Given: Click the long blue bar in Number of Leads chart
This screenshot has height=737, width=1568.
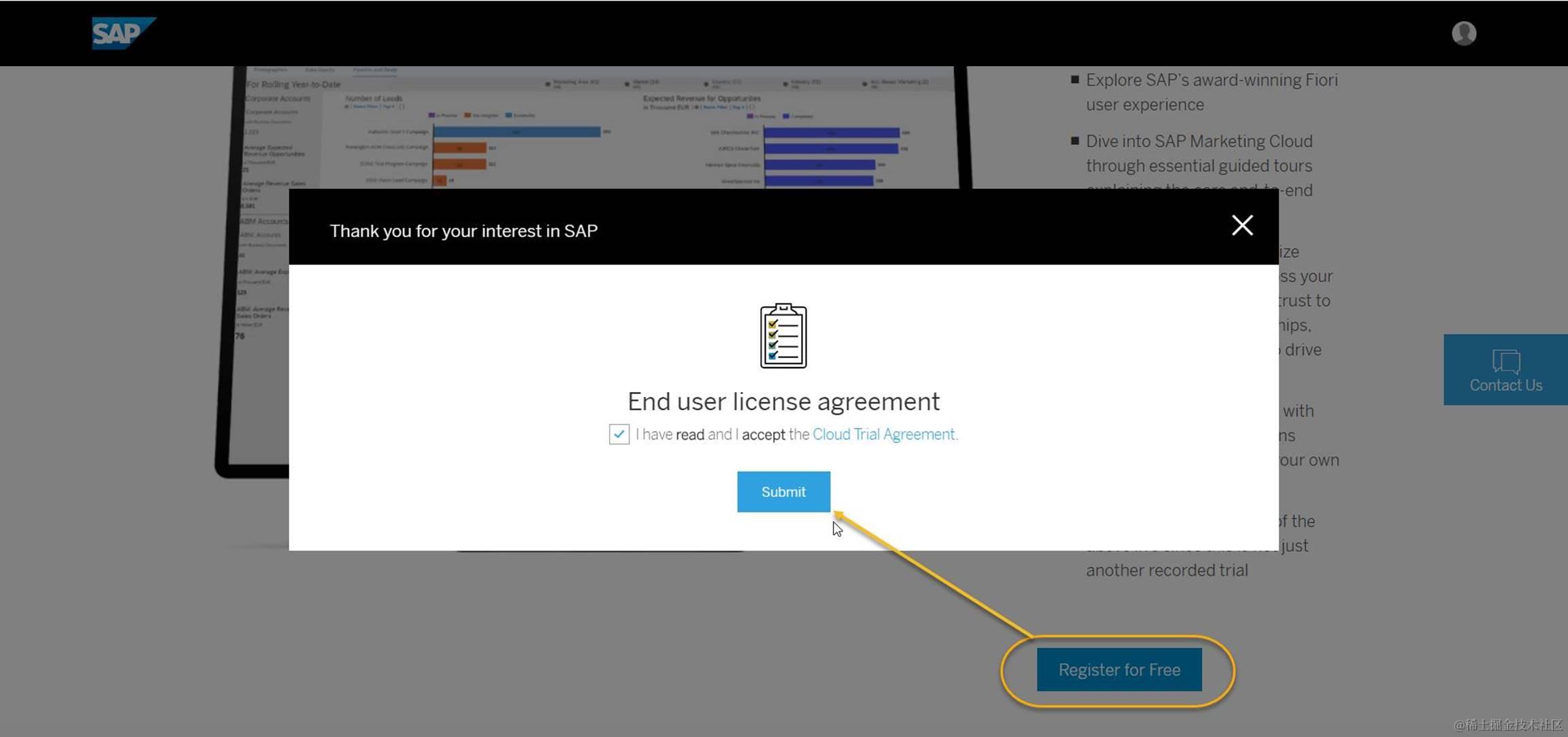Looking at the screenshot, I should pyautogui.click(x=517, y=131).
